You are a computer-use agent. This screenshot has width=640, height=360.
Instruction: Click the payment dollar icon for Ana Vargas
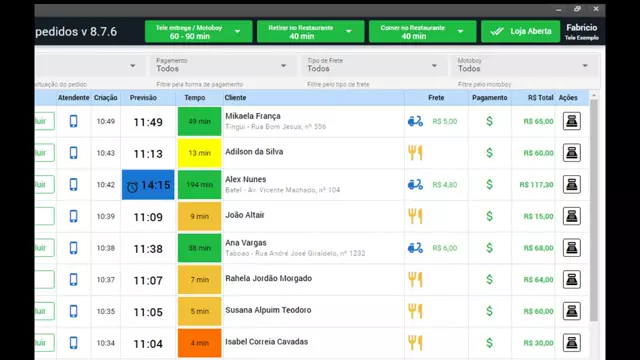[489, 248]
